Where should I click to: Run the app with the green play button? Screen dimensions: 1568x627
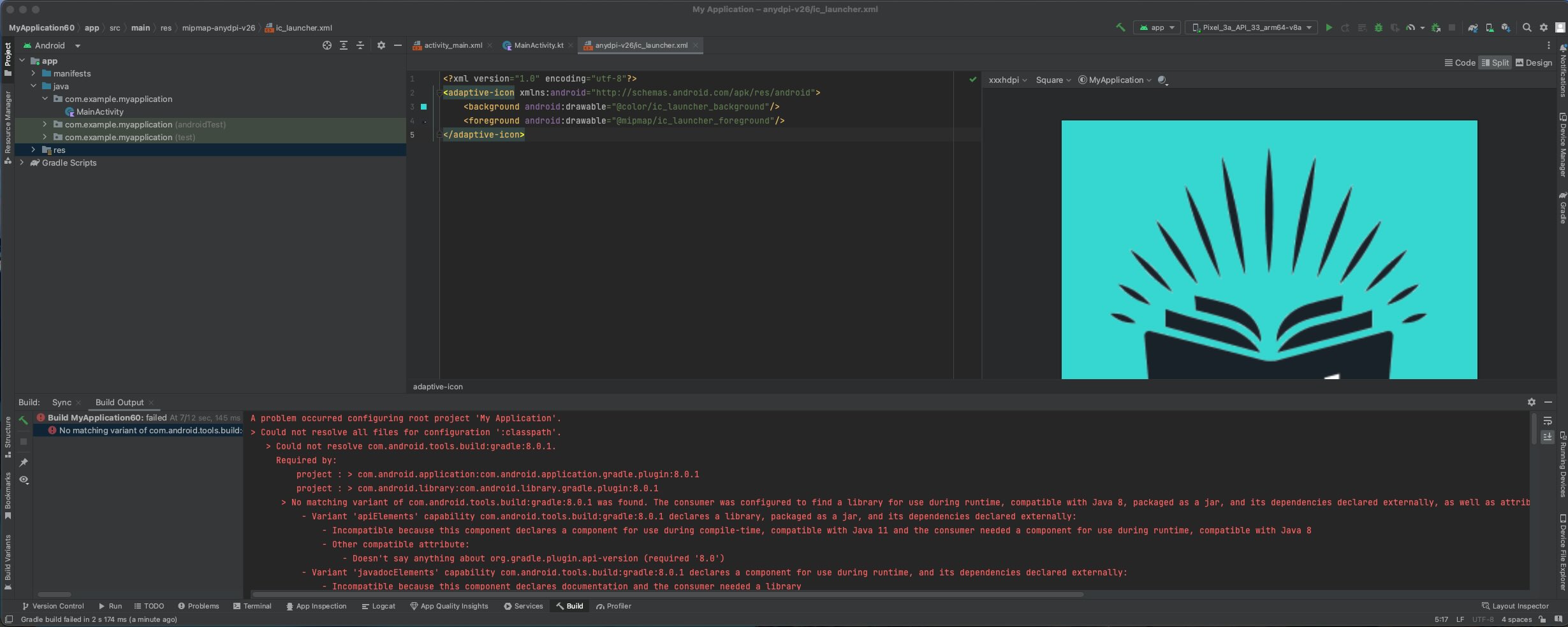(x=1329, y=27)
